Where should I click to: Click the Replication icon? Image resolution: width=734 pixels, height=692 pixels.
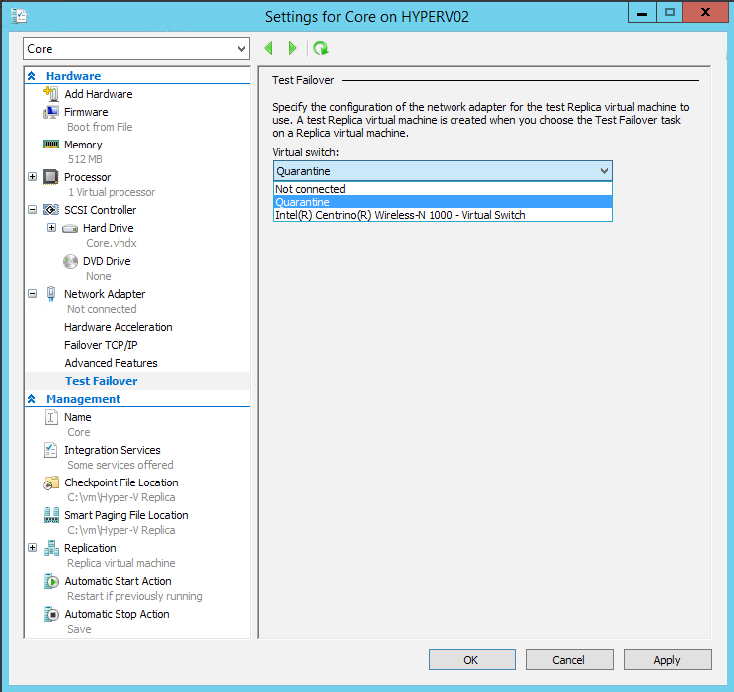(x=51, y=548)
